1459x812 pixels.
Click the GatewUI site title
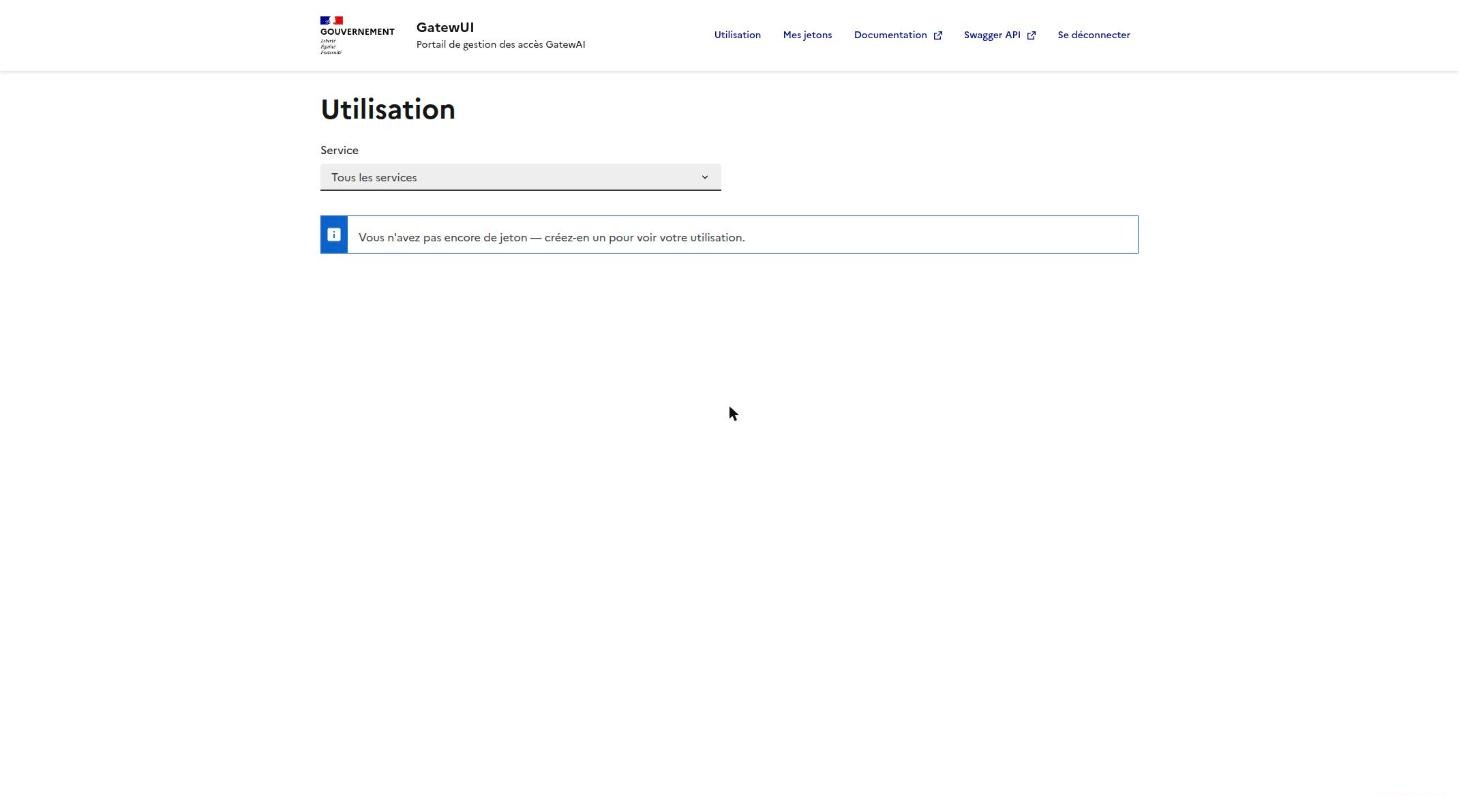point(445,27)
